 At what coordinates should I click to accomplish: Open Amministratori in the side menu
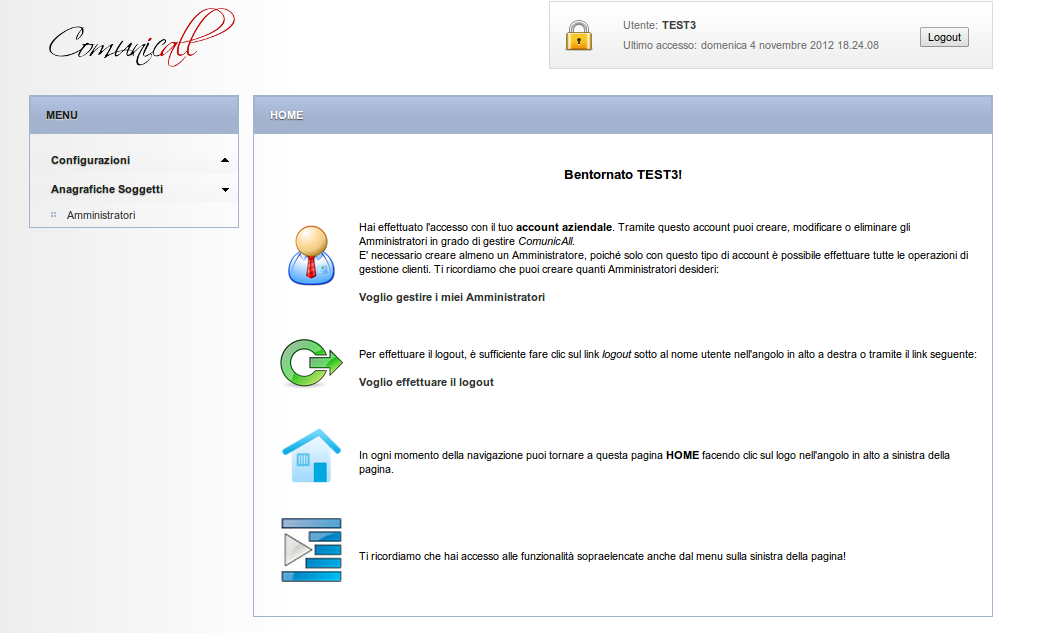coord(101,215)
